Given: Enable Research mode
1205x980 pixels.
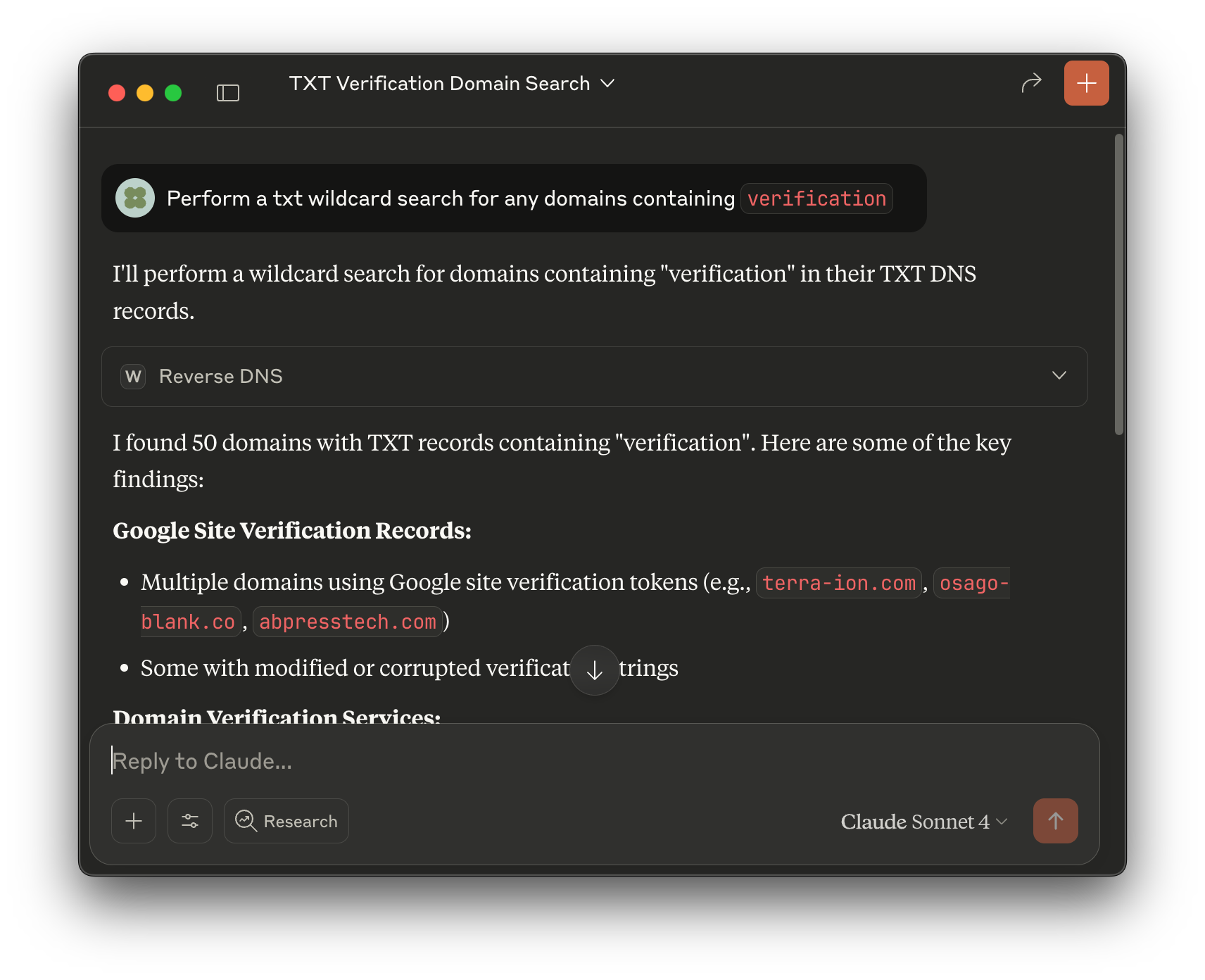Looking at the screenshot, I should [286, 820].
